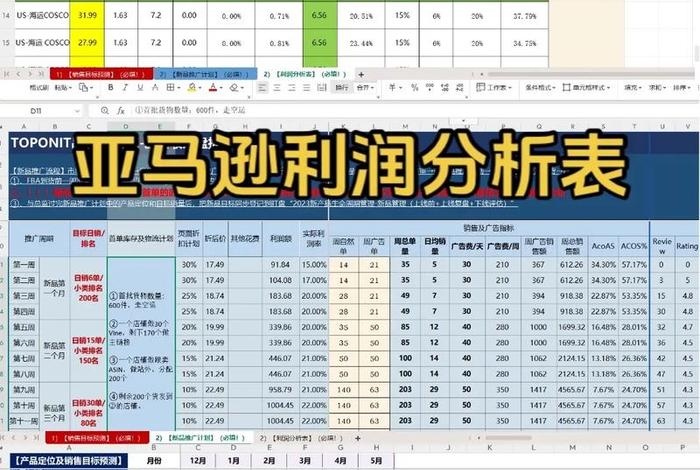Screen dimensions: 700x470
Task: Click the cell borders grid icon
Action: click(170, 87)
